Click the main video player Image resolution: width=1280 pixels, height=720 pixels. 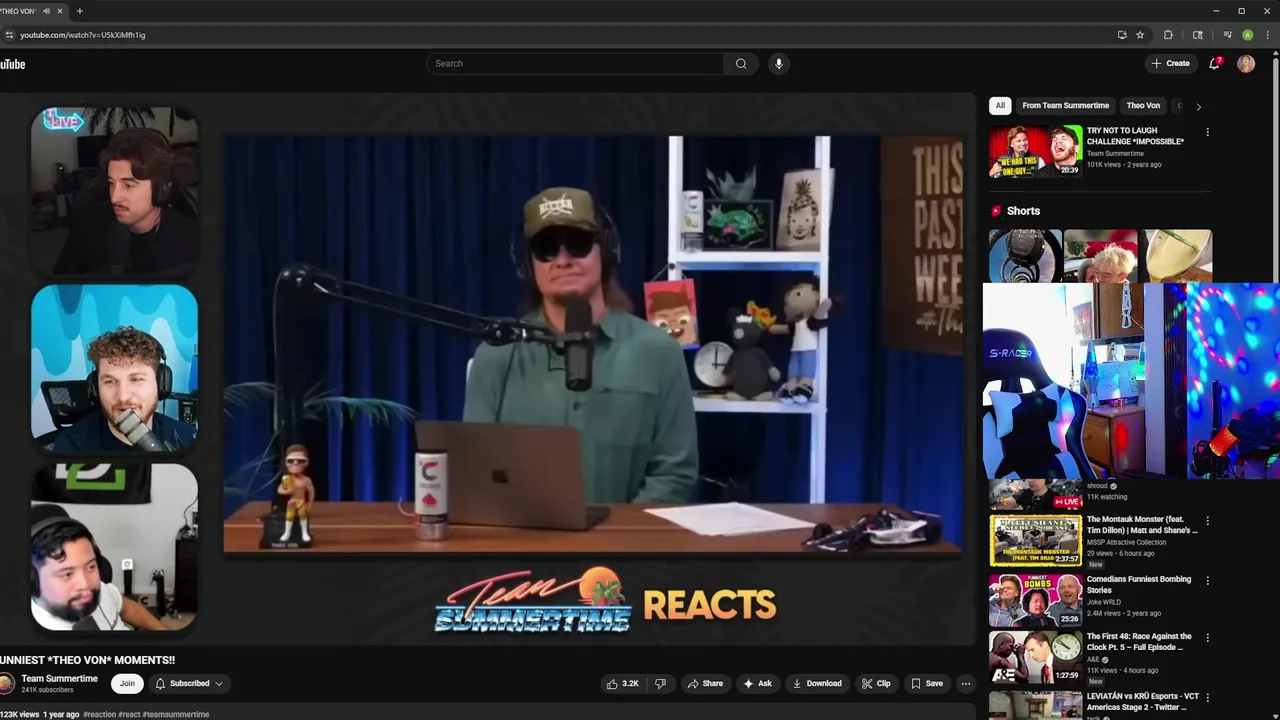(486, 370)
